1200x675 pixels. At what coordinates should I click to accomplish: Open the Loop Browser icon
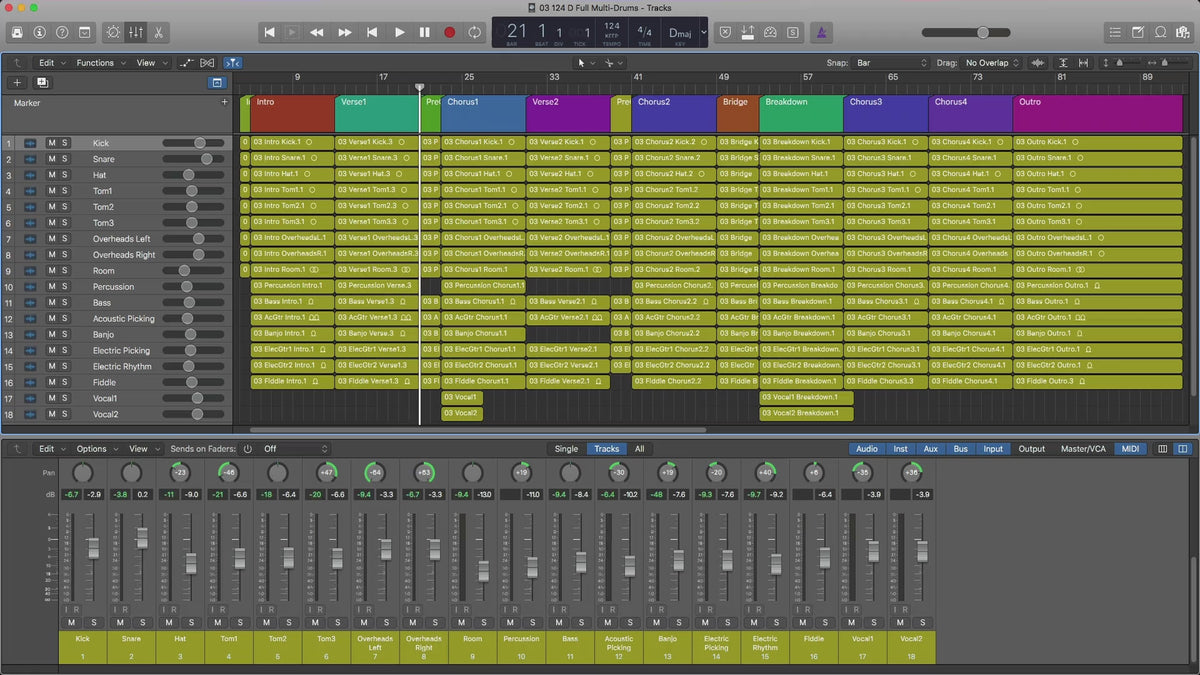1161,32
